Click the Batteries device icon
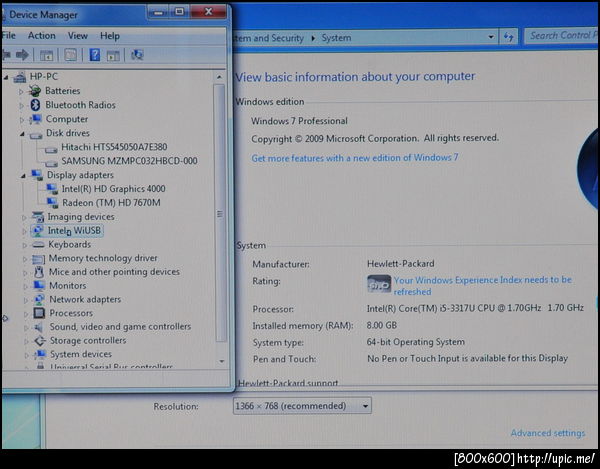The height and width of the screenshot is (469, 600). [x=35, y=91]
